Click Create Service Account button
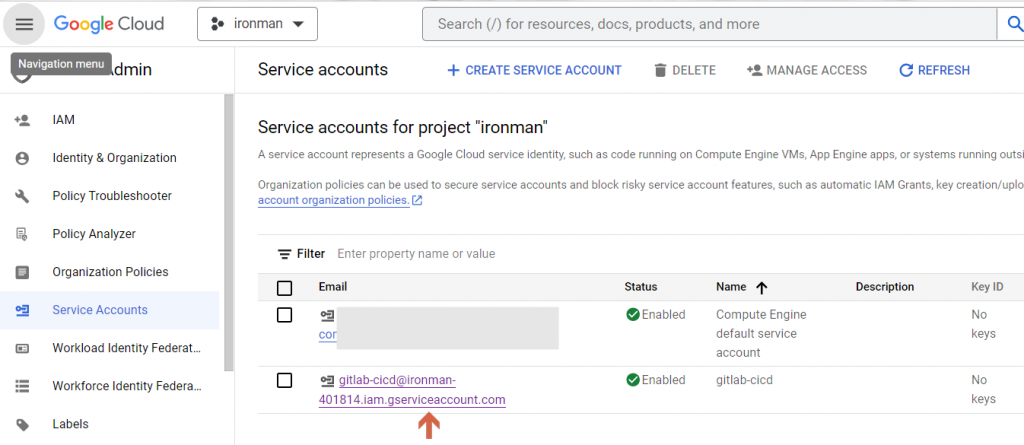Viewport: 1024px width, 445px height. [x=534, y=70]
